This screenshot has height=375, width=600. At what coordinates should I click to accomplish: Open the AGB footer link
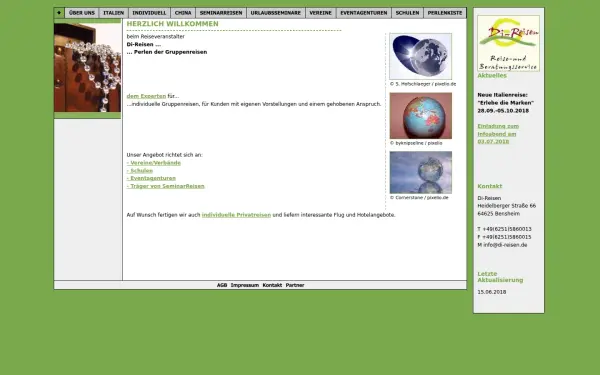[222, 285]
